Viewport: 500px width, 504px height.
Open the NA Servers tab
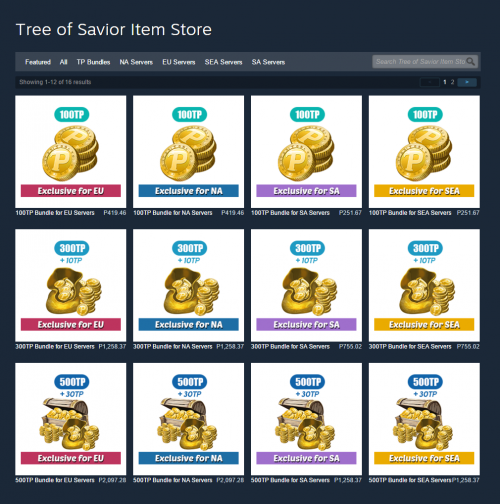(x=136, y=62)
